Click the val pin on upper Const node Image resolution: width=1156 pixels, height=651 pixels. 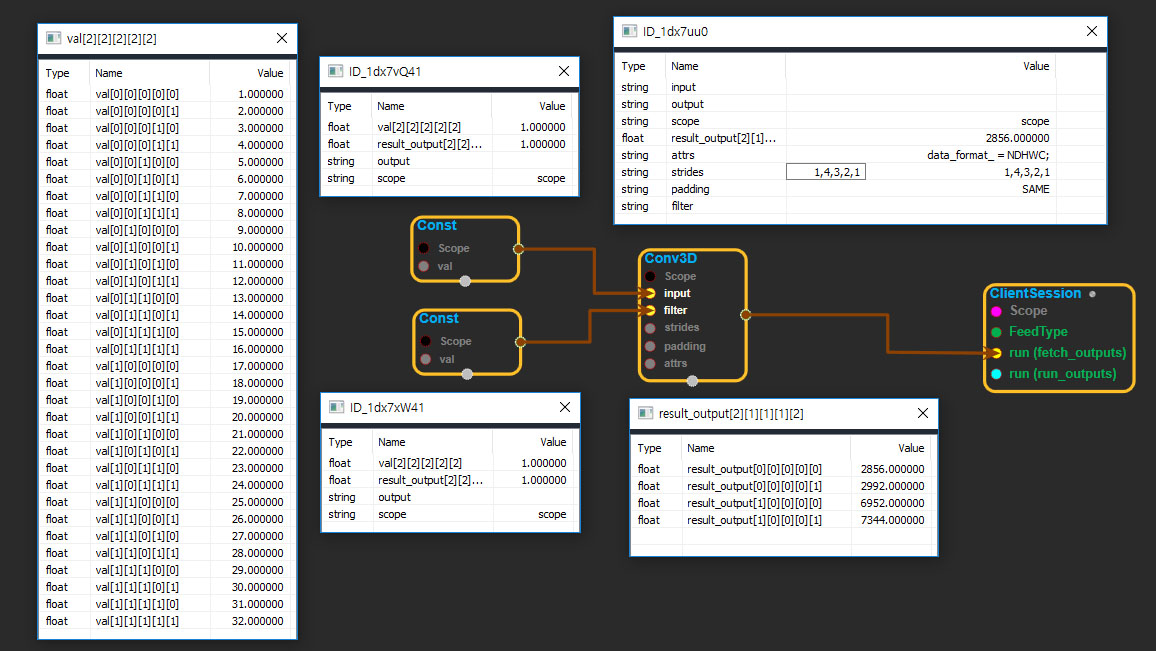pyautogui.click(x=425, y=266)
